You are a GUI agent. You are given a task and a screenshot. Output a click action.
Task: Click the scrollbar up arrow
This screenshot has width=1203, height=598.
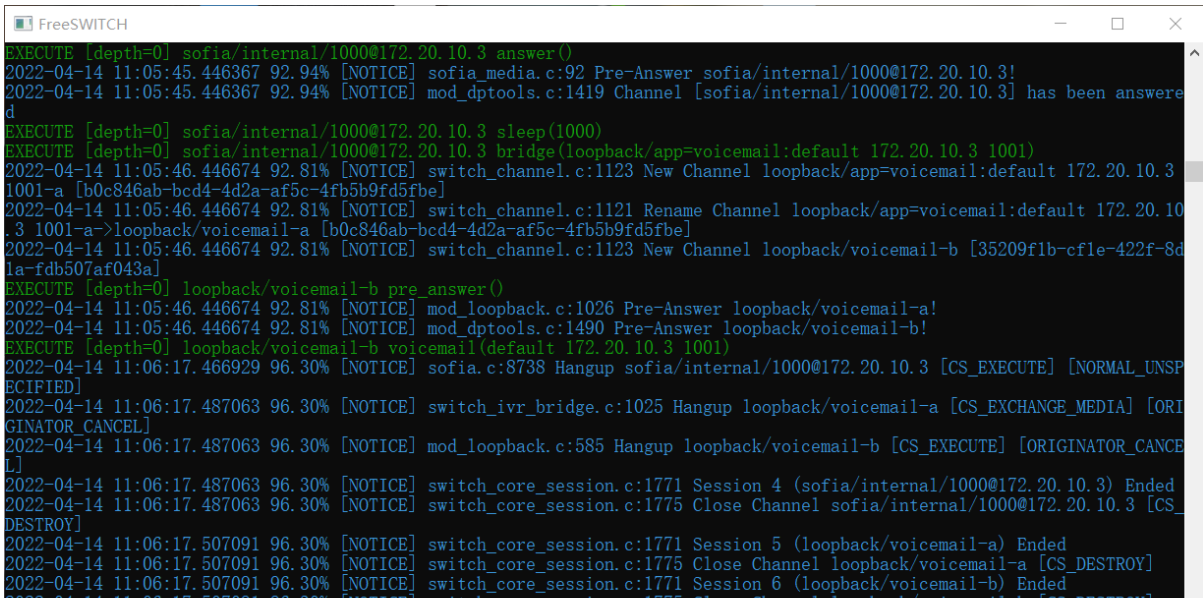[x=1194, y=52]
